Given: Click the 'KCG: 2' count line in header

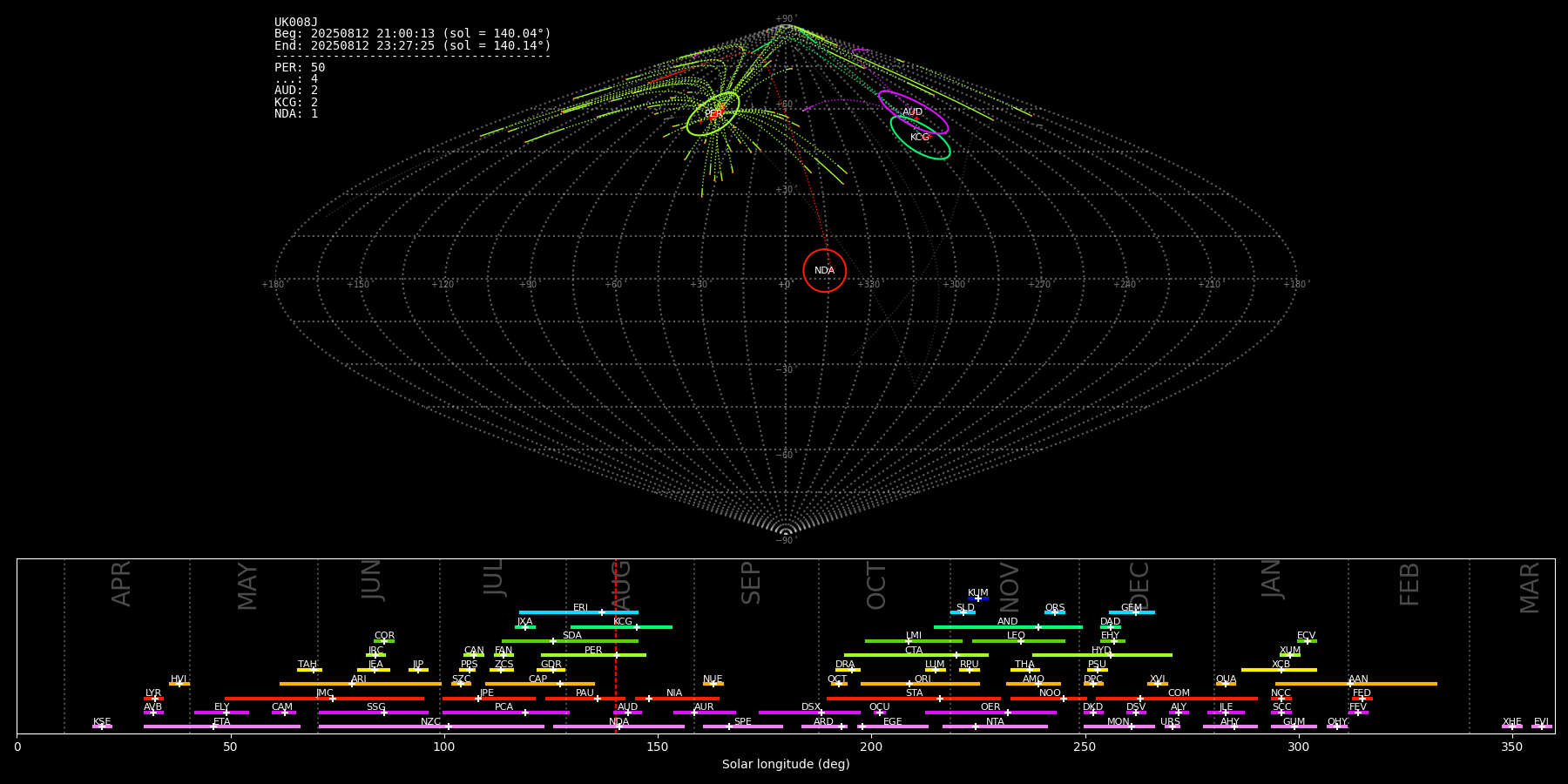Looking at the screenshot, I should (x=296, y=102).
